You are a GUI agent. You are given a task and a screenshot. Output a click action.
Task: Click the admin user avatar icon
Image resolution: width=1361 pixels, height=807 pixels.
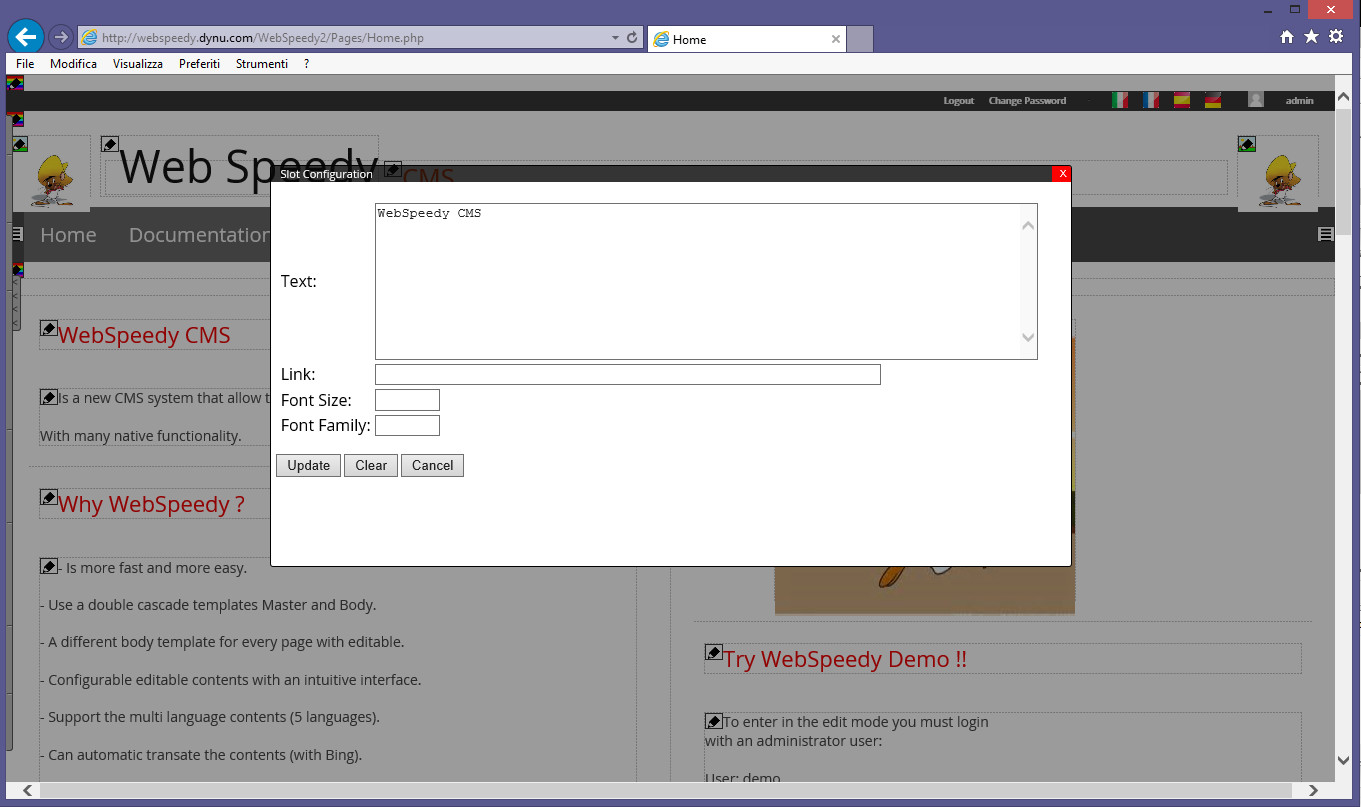(x=1256, y=100)
